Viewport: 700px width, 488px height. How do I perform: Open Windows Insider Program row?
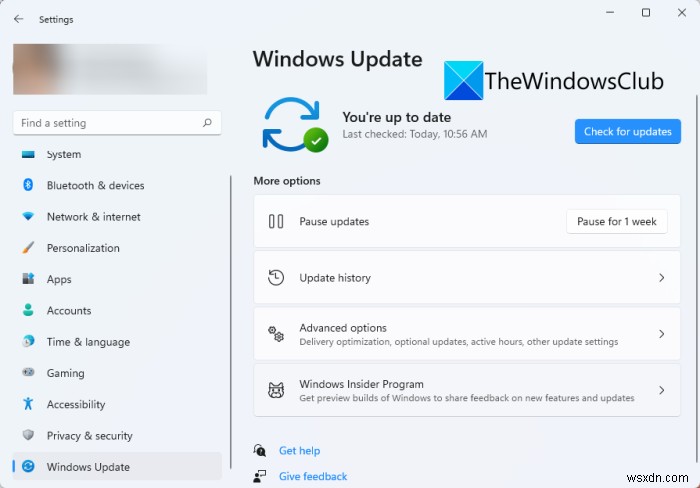467,390
